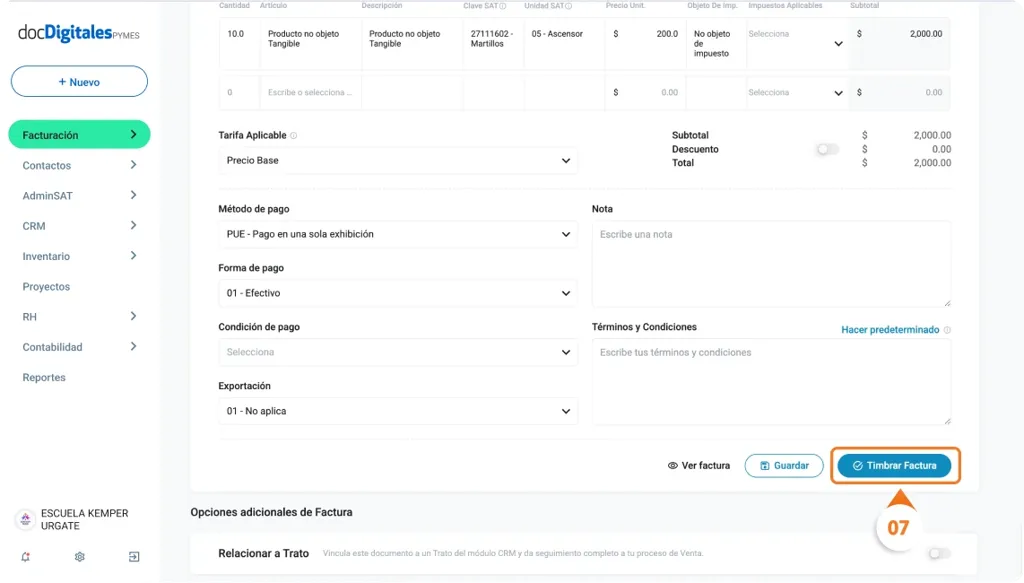Click the info icon beside Clave SAT
Image resolution: width=1024 pixels, height=583 pixels.
click(x=503, y=6)
